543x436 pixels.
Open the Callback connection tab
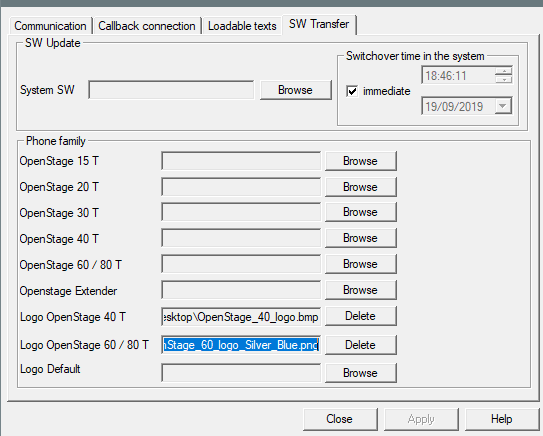coord(147,26)
